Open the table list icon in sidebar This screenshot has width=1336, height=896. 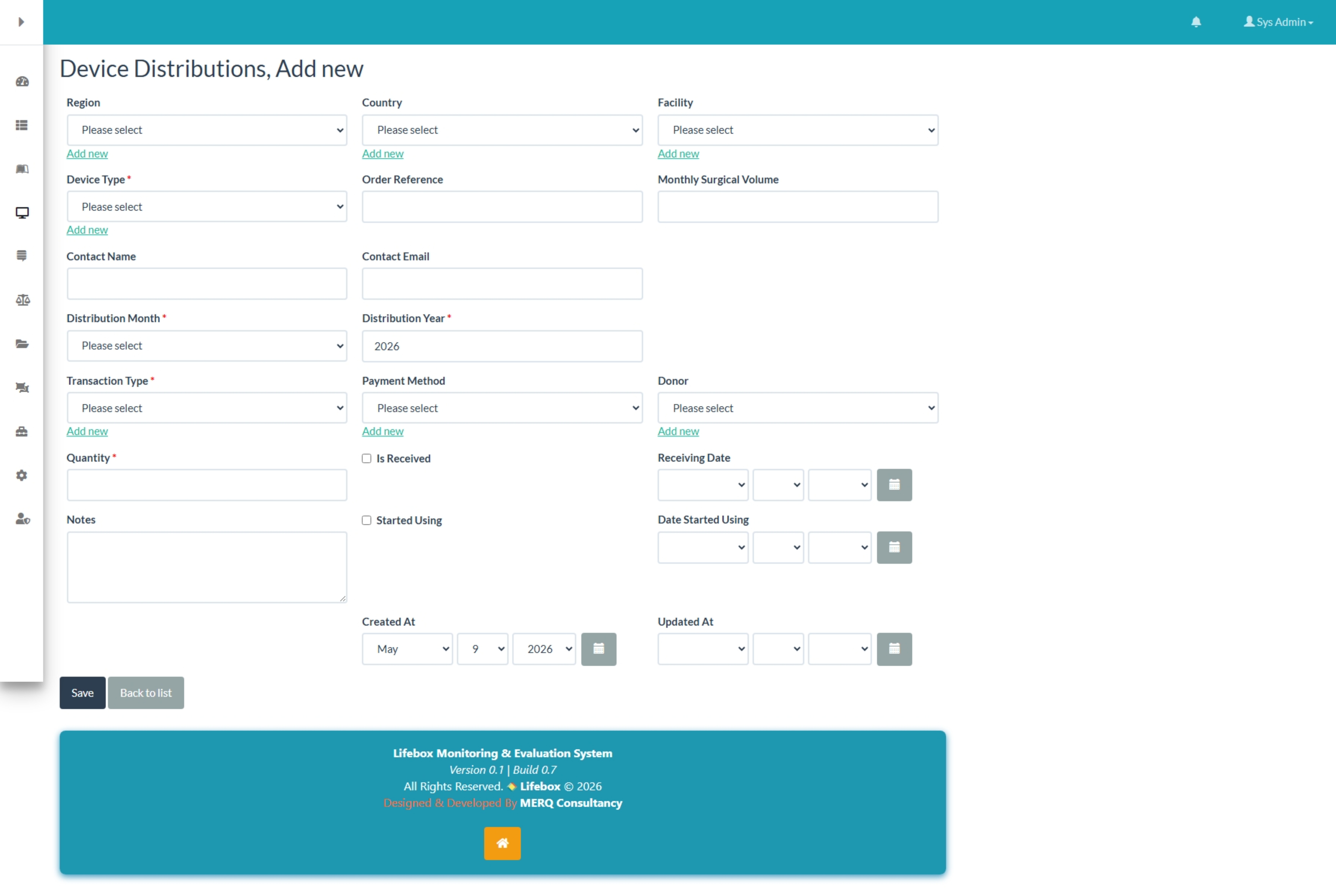tap(22, 125)
